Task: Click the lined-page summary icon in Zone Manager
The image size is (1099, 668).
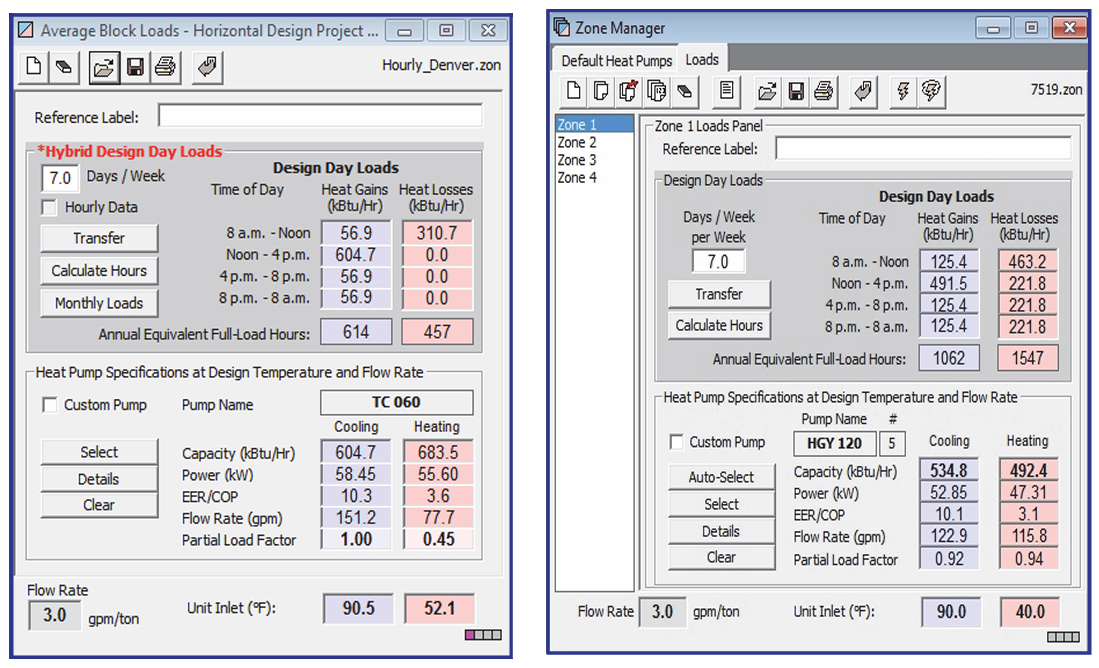Action: click(727, 91)
